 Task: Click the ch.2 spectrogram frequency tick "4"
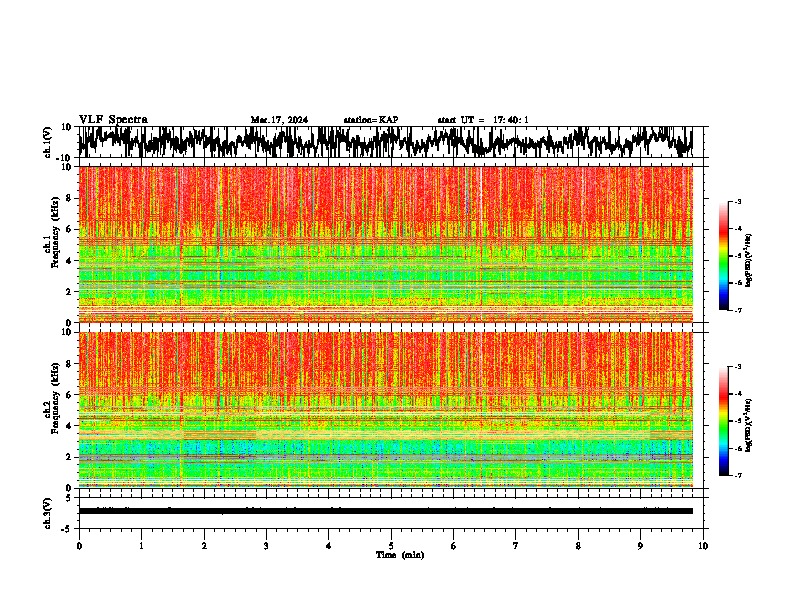69,426
